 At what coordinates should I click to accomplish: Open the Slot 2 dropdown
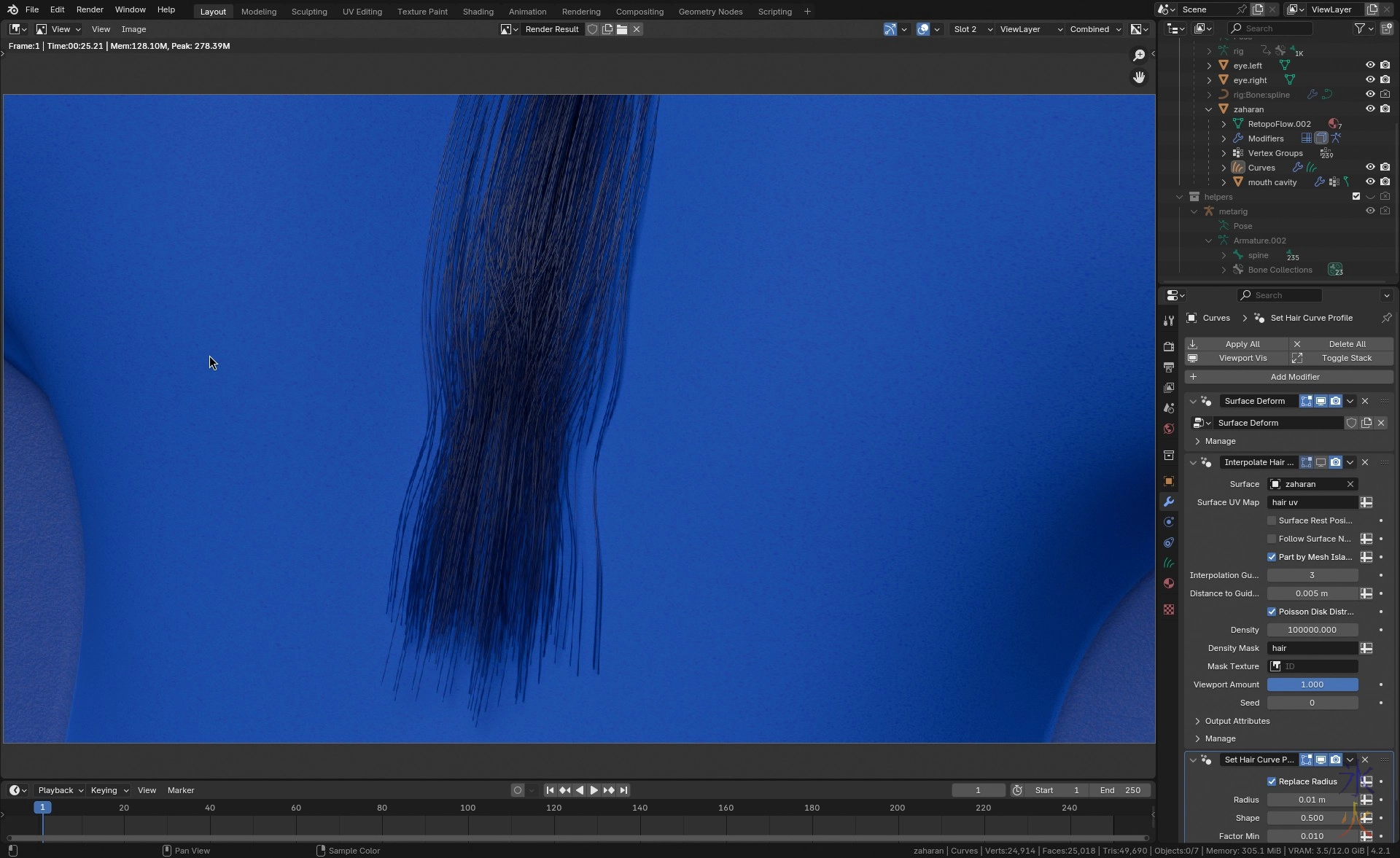(x=973, y=29)
